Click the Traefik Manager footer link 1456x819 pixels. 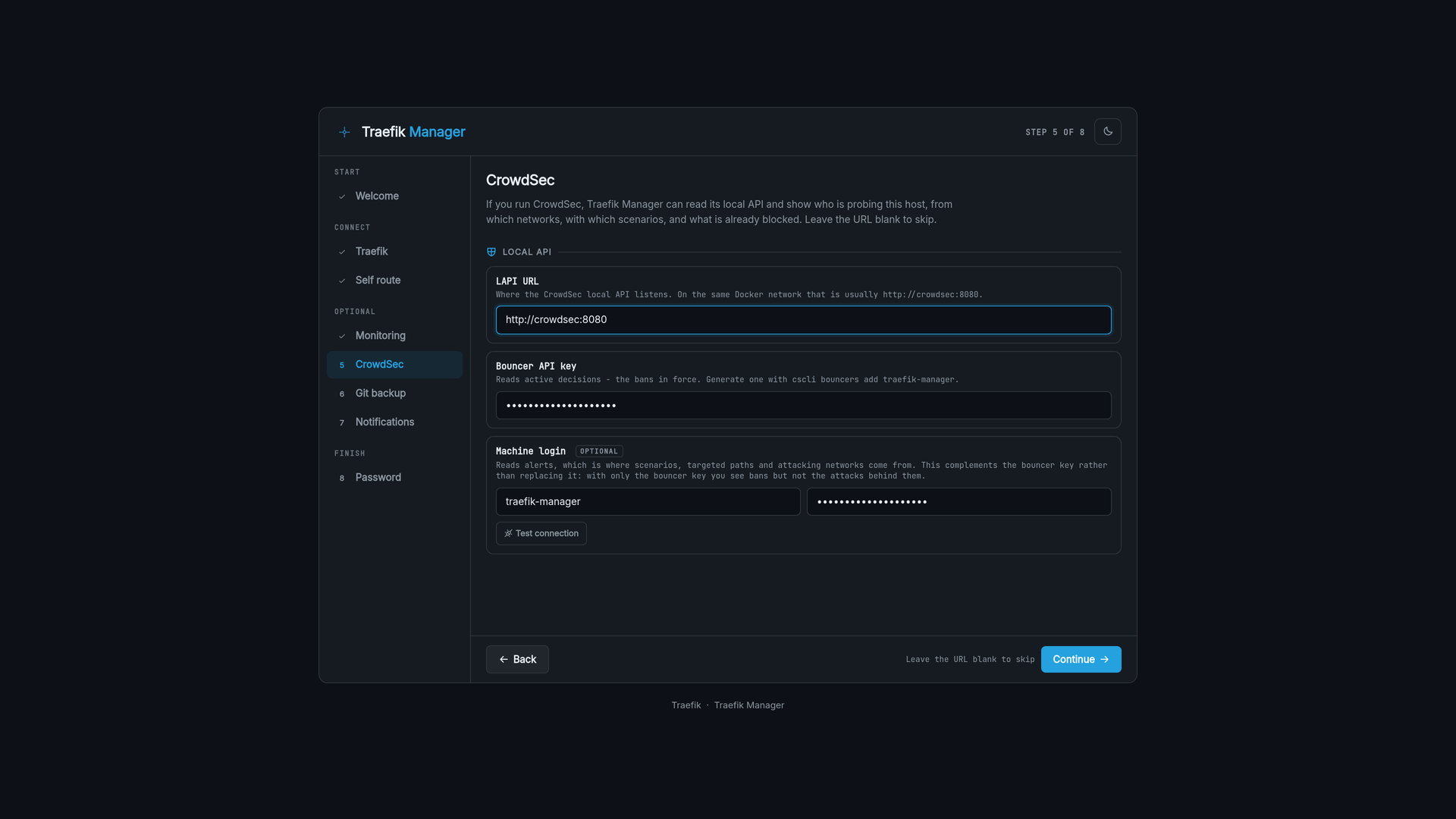coord(748,705)
